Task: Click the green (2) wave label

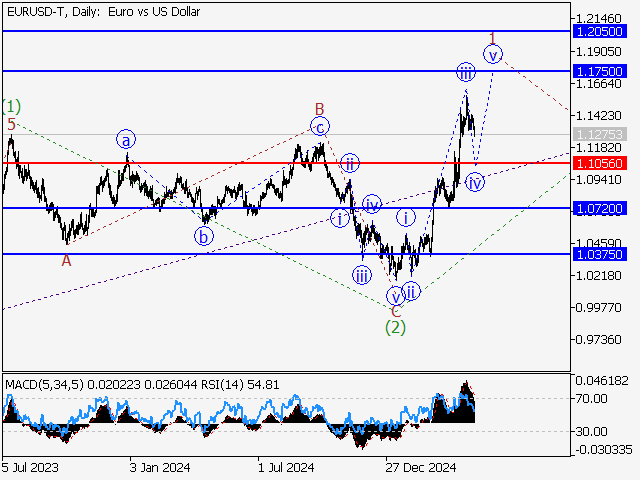Action: 396,326
